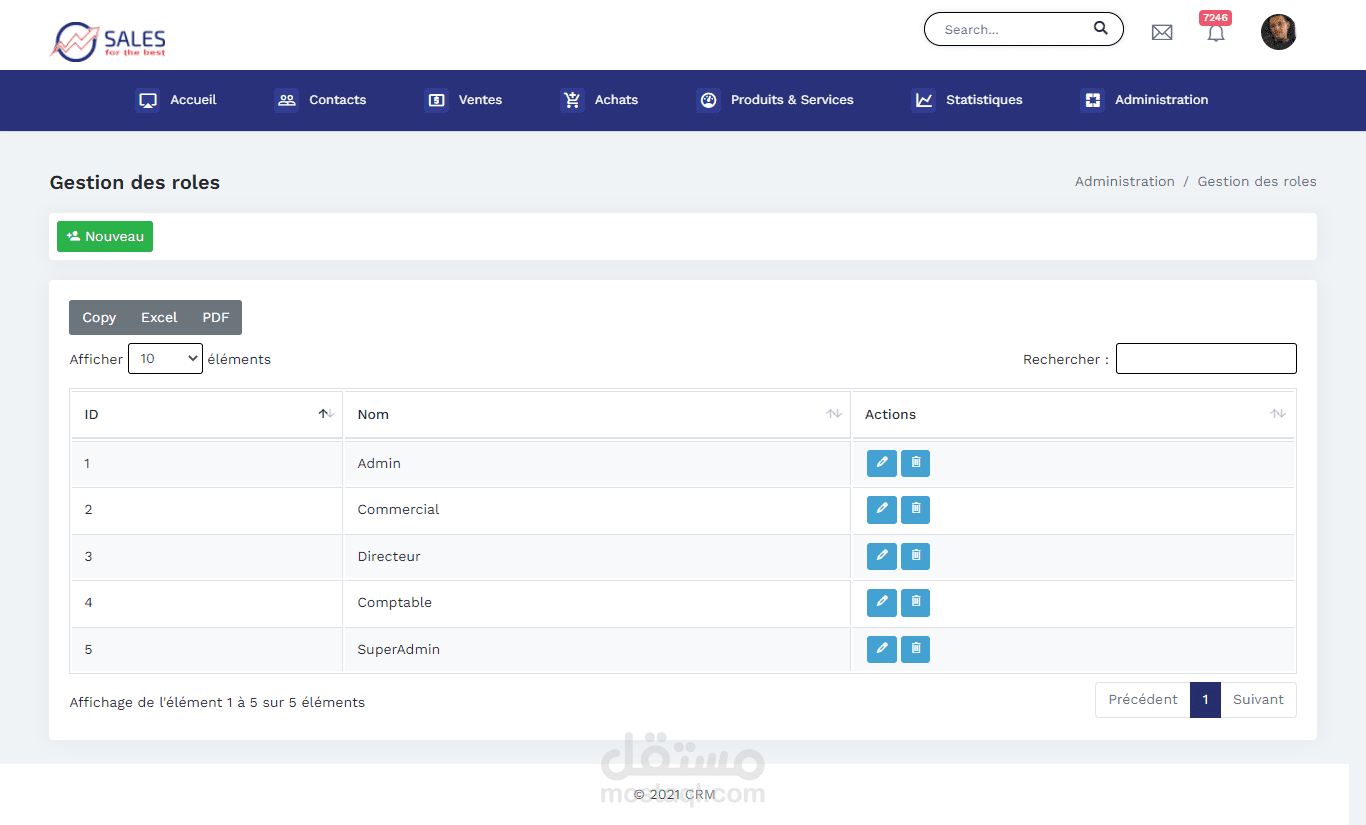
Task: Delete the Admin role
Action: coord(916,464)
